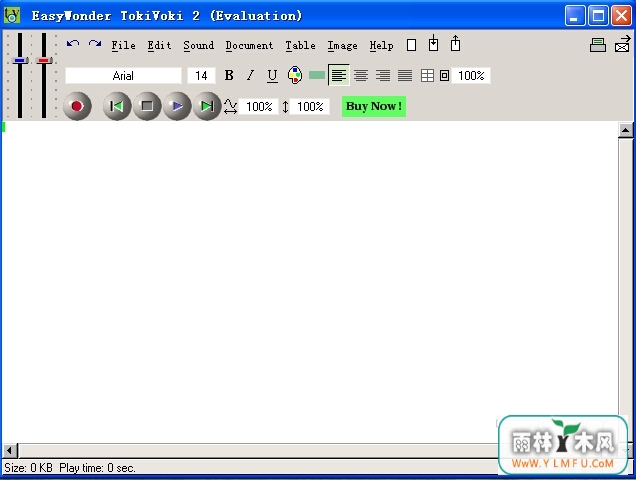Open the Help menu
The image size is (636, 480).
click(x=381, y=45)
